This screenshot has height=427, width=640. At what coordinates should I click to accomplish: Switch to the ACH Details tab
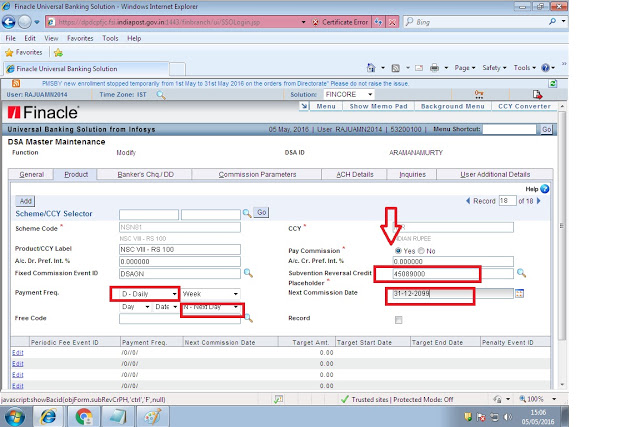355,174
